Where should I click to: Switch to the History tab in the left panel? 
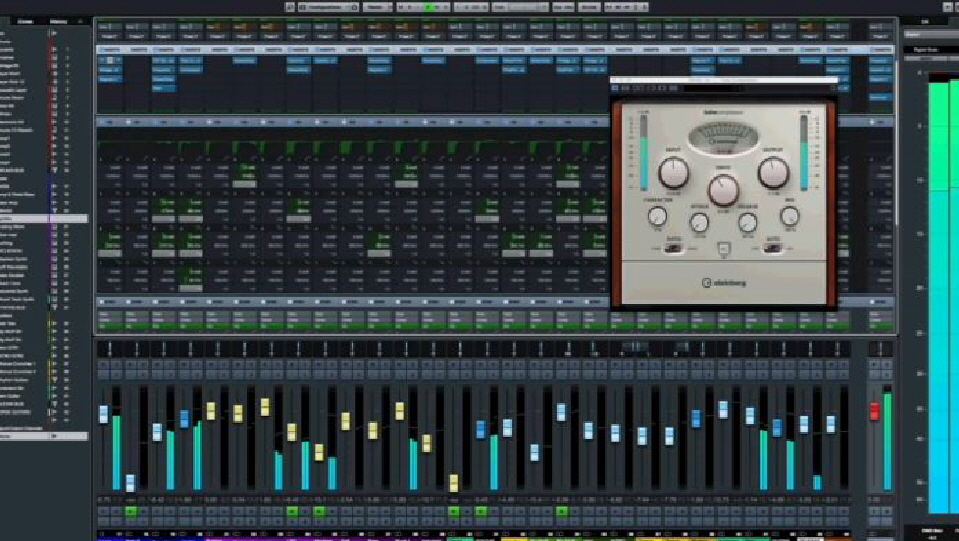59,19
